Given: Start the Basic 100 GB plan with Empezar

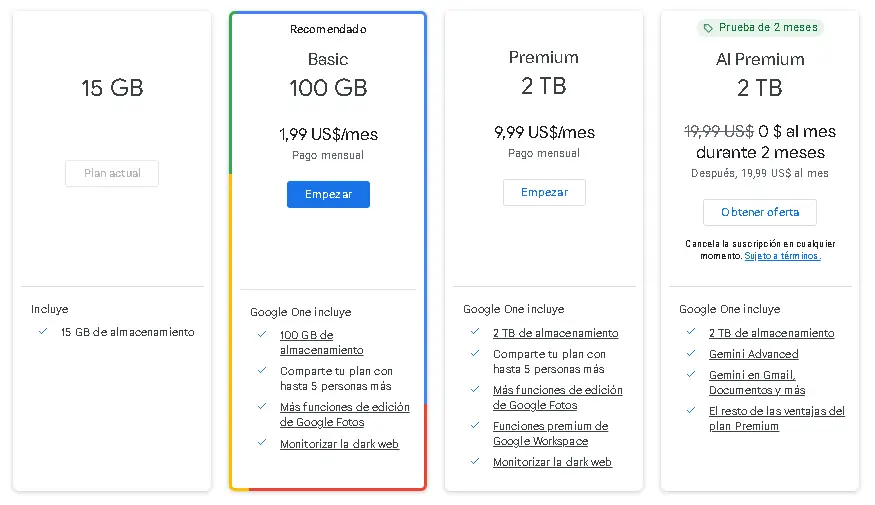Looking at the screenshot, I should point(328,194).
